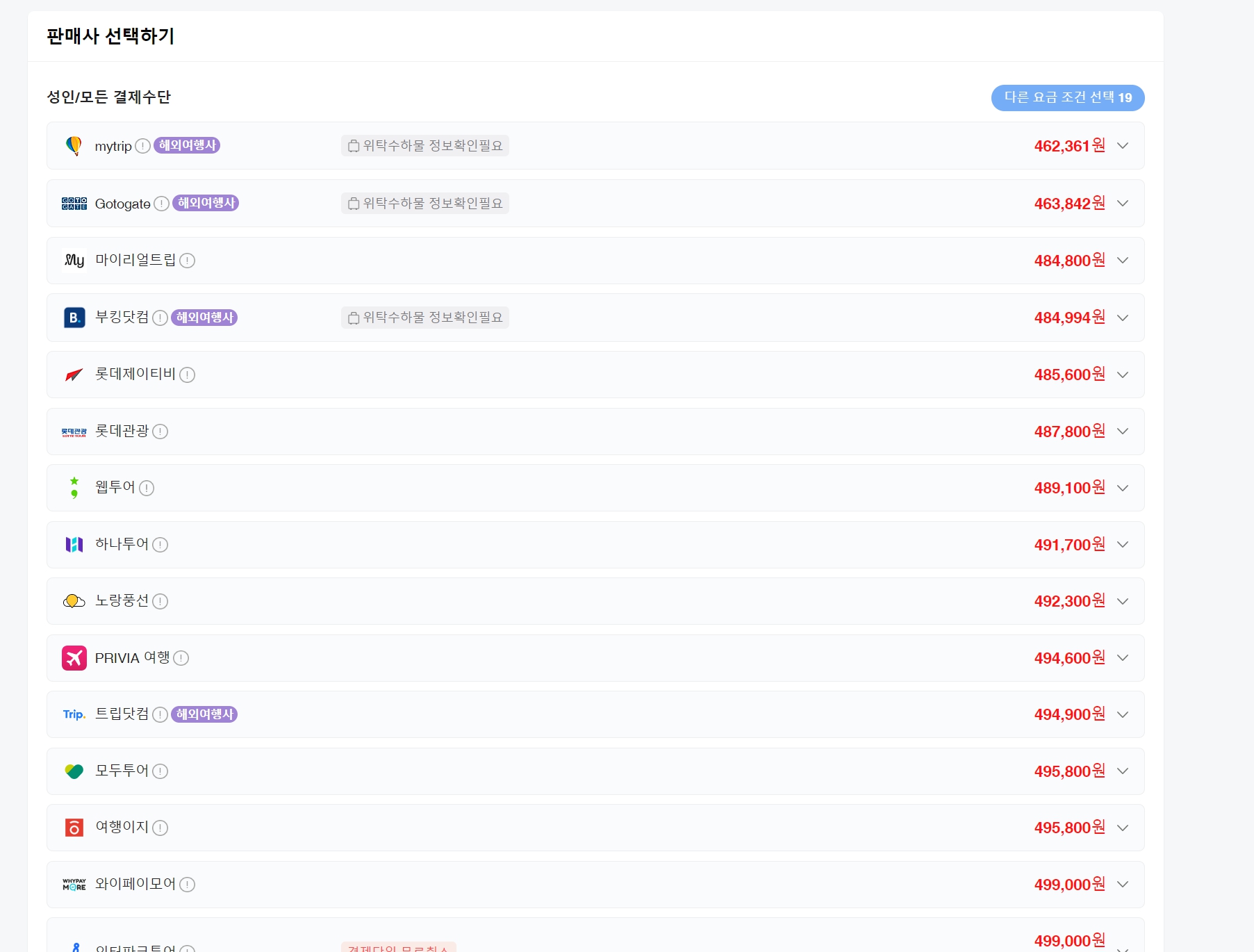Image resolution: width=1254 pixels, height=952 pixels.
Task: Expand the 와이페이모어 499,000원 chevron
Action: (1123, 885)
